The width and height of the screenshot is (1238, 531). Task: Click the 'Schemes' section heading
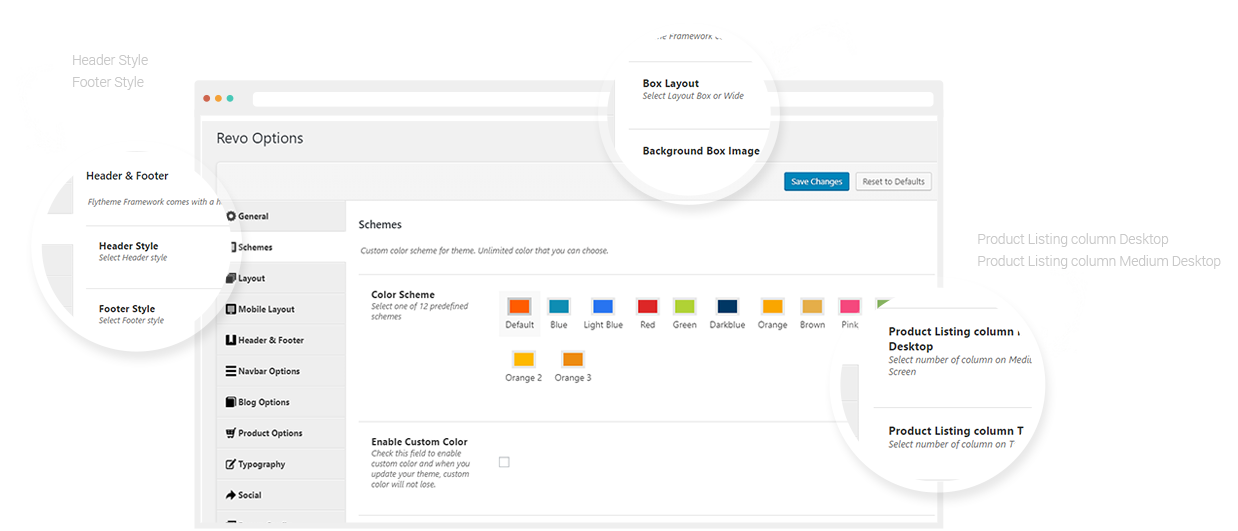pos(380,225)
